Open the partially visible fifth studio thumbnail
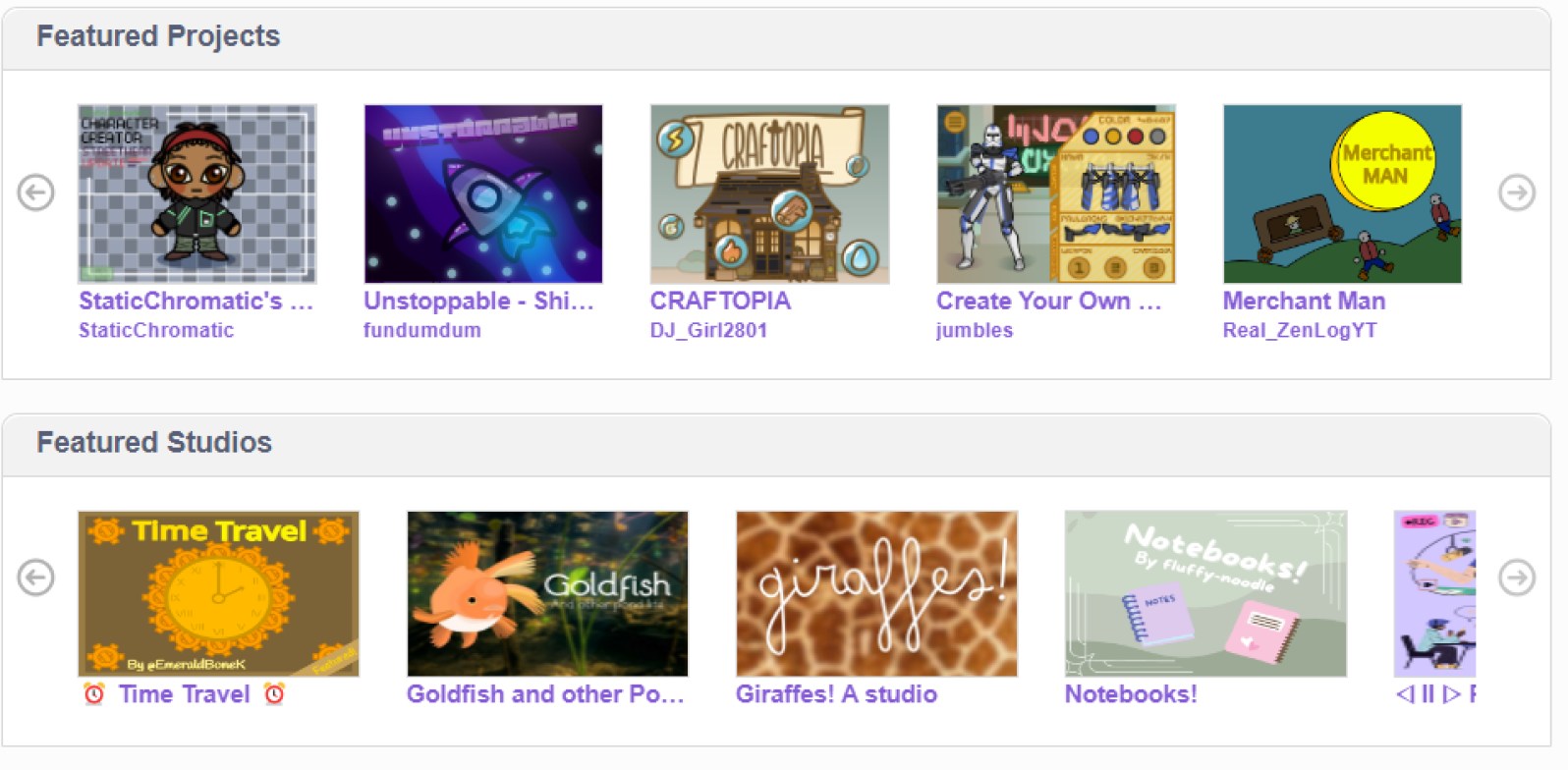Image resolution: width=1568 pixels, height=770 pixels. (1434, 593)
